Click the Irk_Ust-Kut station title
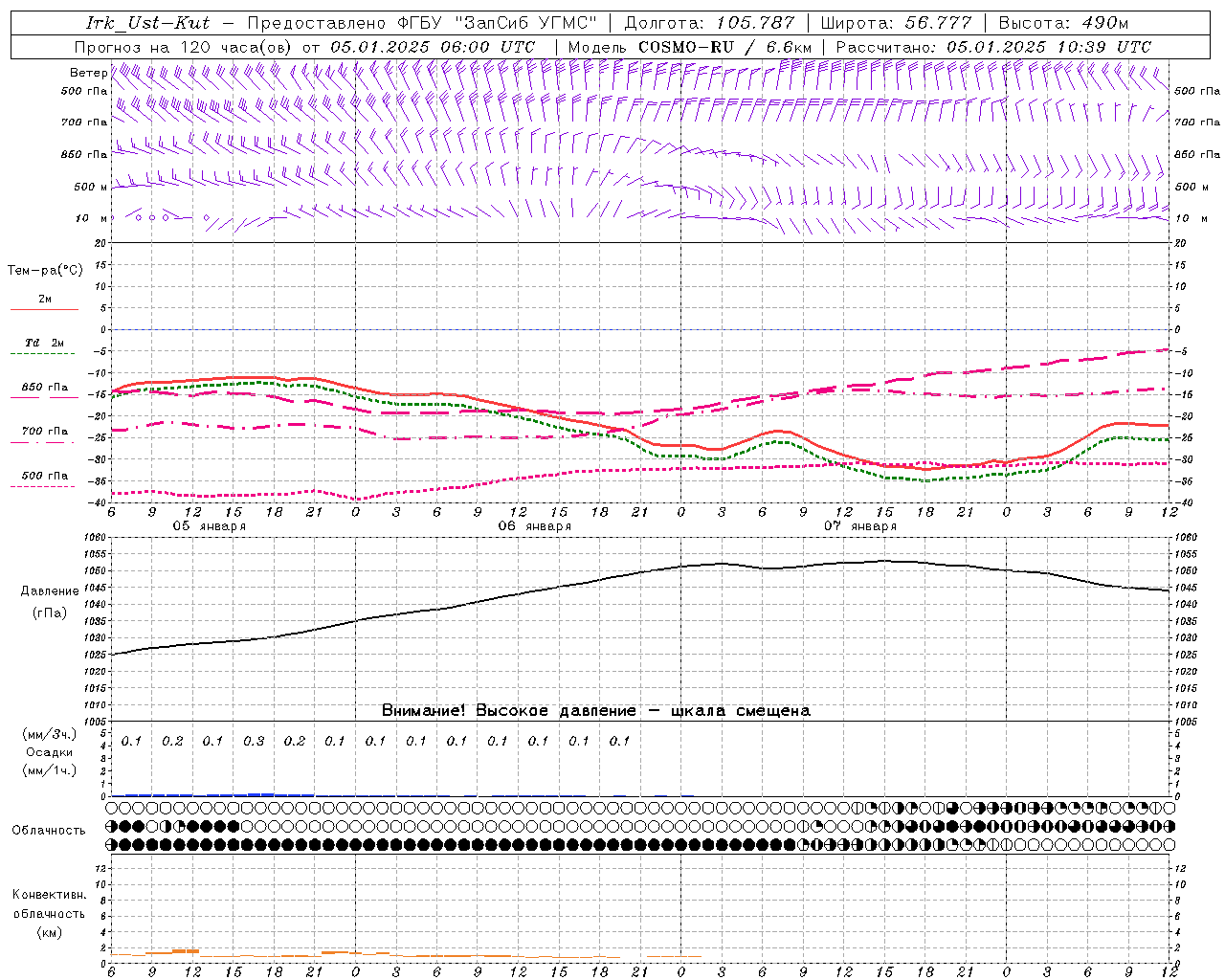The image size is (1225, 980). click(x=148, y=23)
